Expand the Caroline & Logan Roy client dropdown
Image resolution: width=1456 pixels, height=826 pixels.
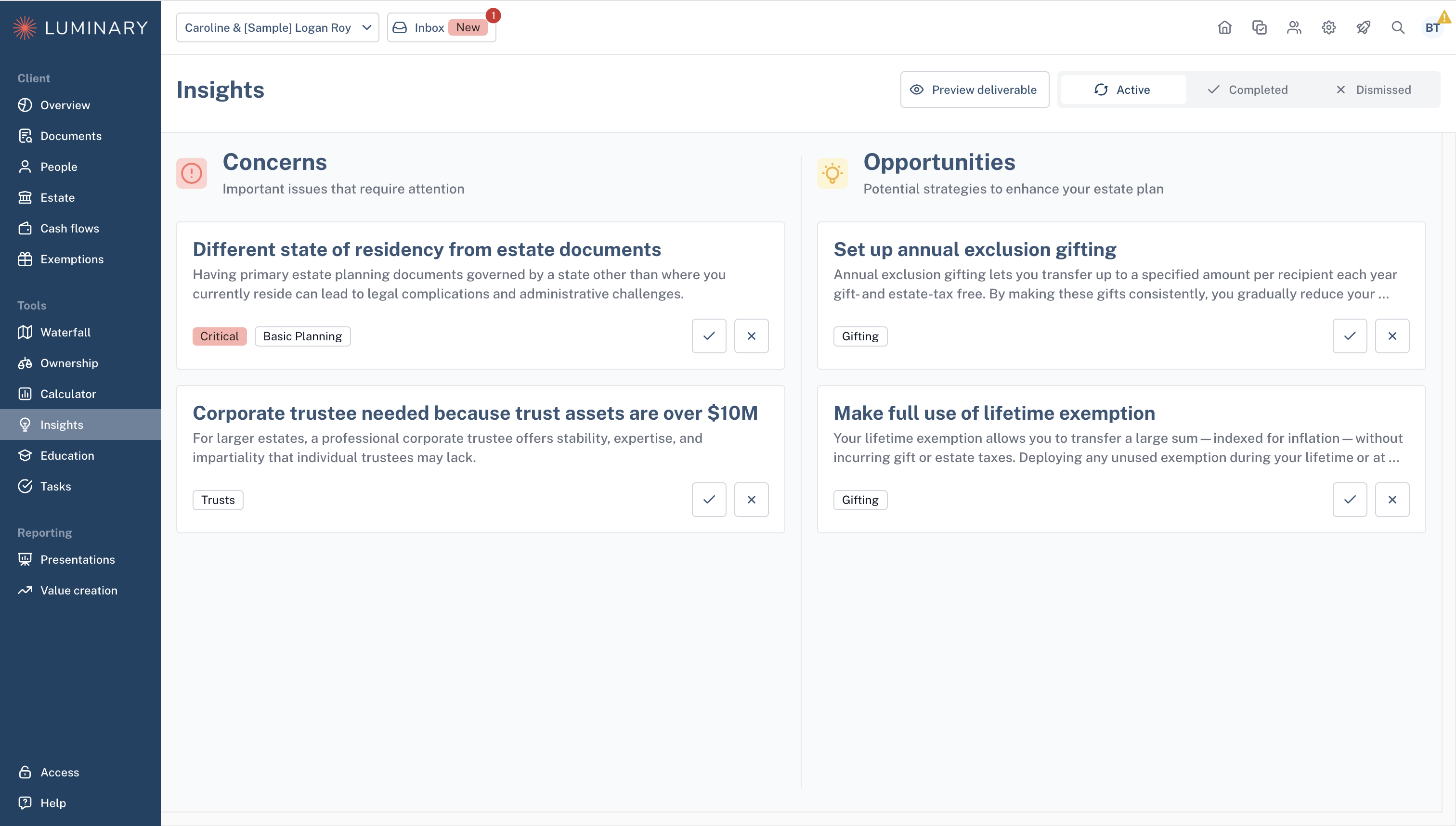[x=277, y=27]
